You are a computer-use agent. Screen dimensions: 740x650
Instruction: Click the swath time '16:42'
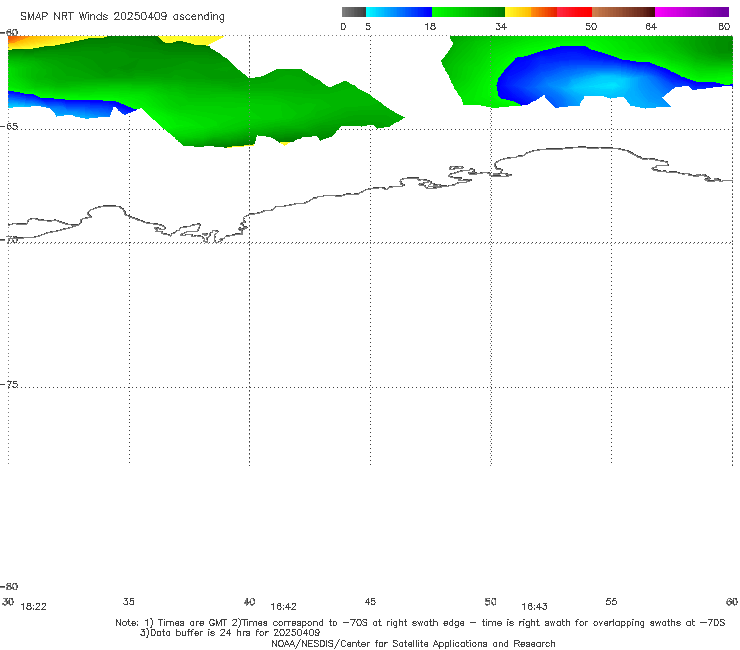pos(283,607)
